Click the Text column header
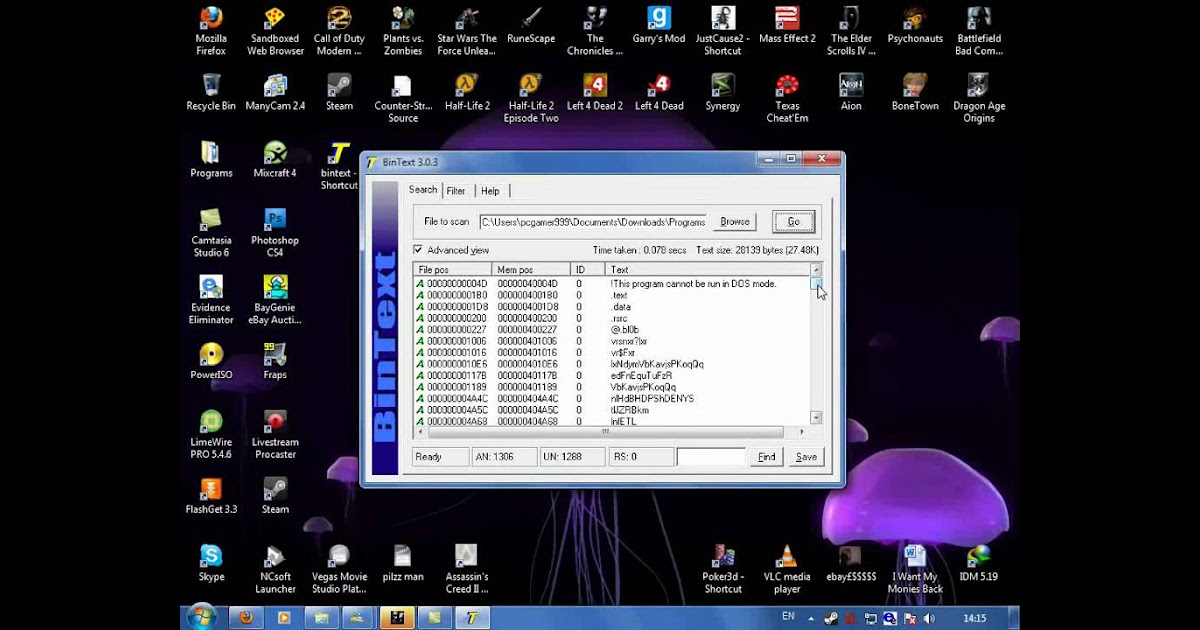 coord(707,270)
